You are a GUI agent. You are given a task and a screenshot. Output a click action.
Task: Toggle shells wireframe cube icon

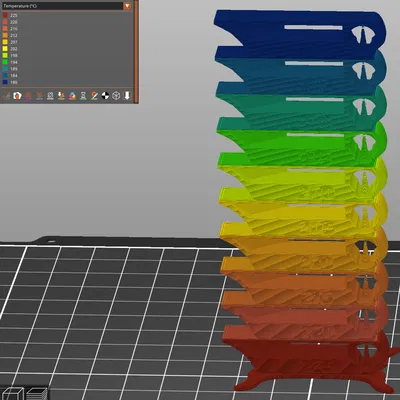[116, 96]
